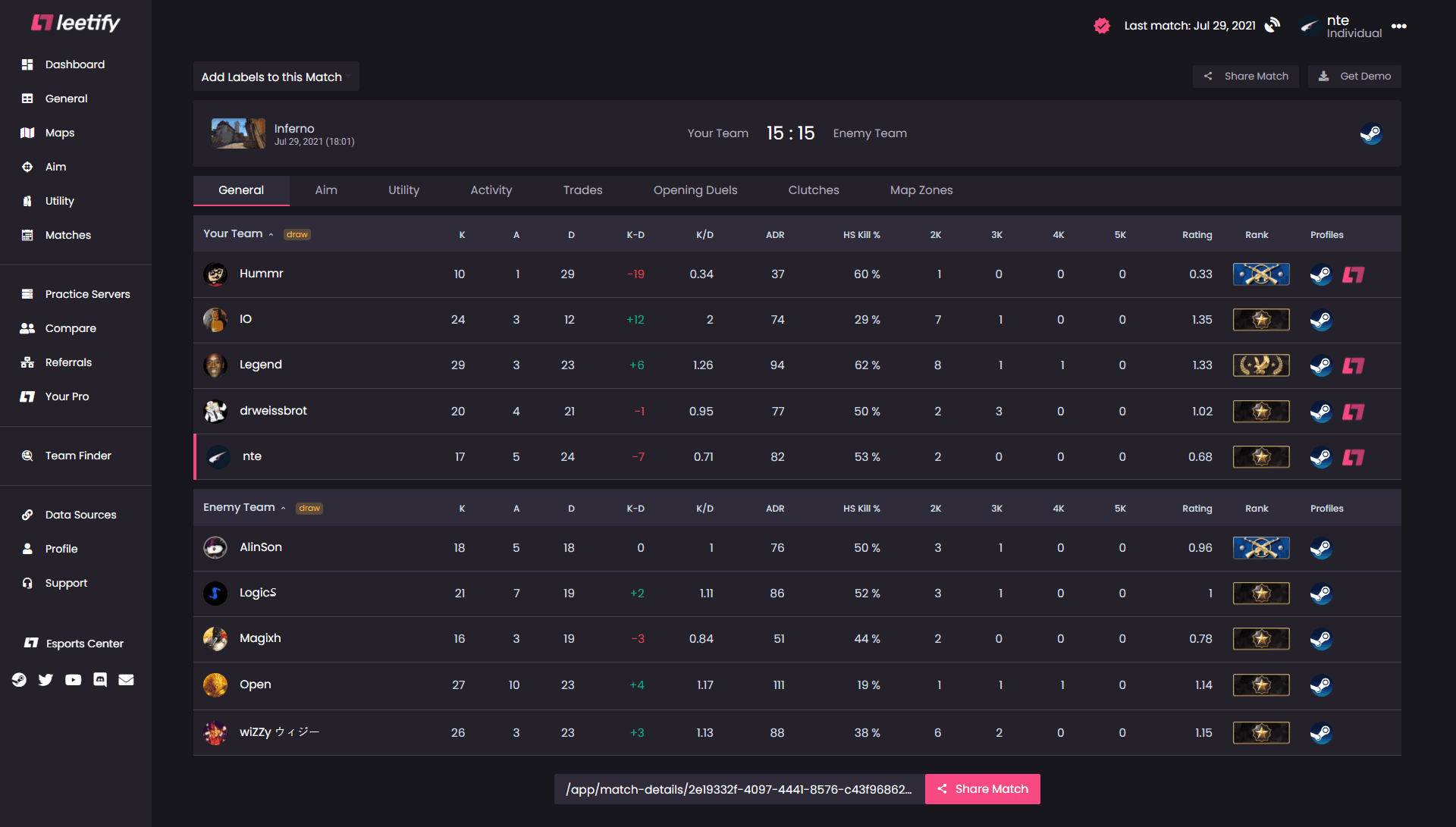Open Leetify profile of nte row
The image size is (1456, 827).
pos(1353,457)
